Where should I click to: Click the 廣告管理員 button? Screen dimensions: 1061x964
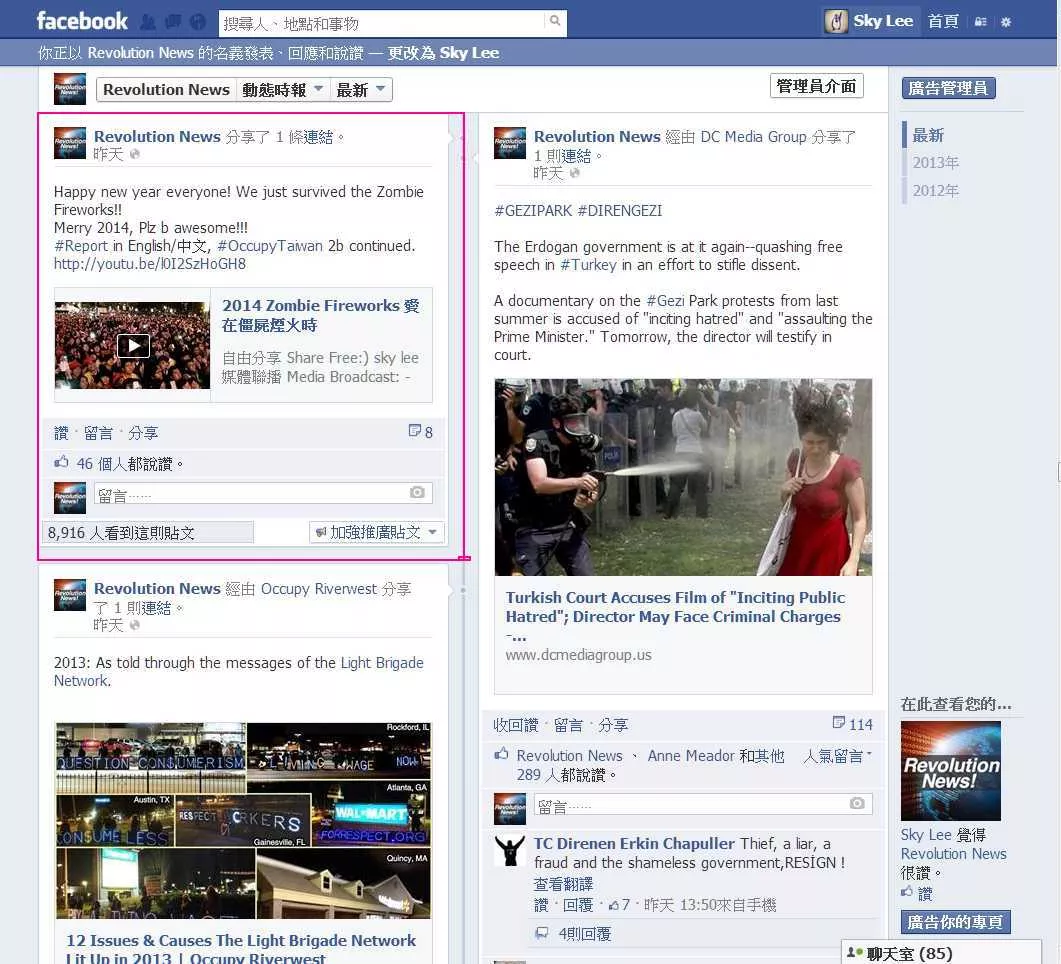[948, 88]
